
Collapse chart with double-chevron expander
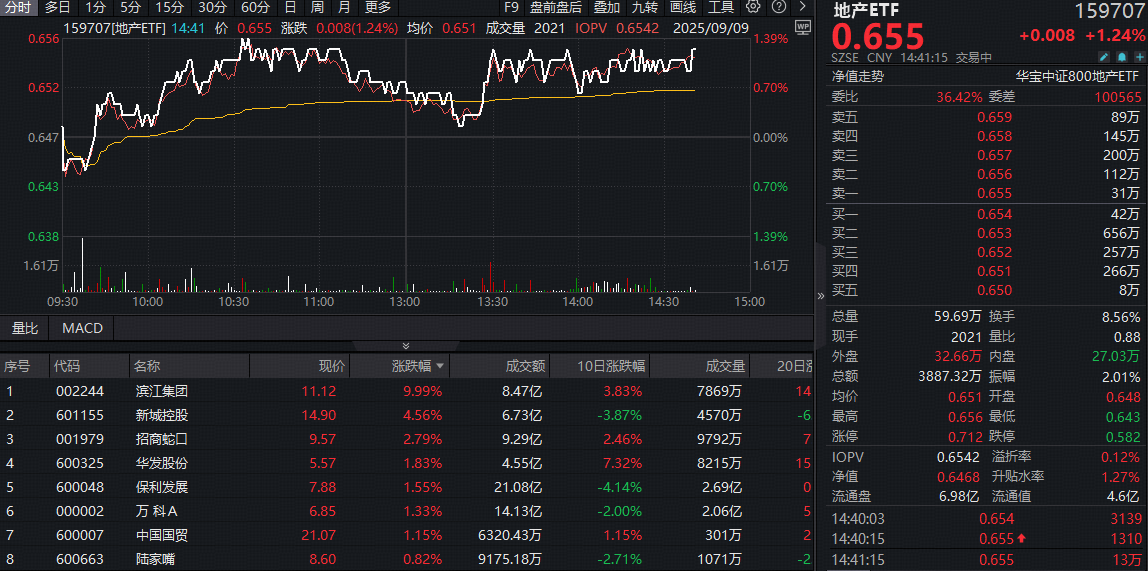click(x=405, y=345)
